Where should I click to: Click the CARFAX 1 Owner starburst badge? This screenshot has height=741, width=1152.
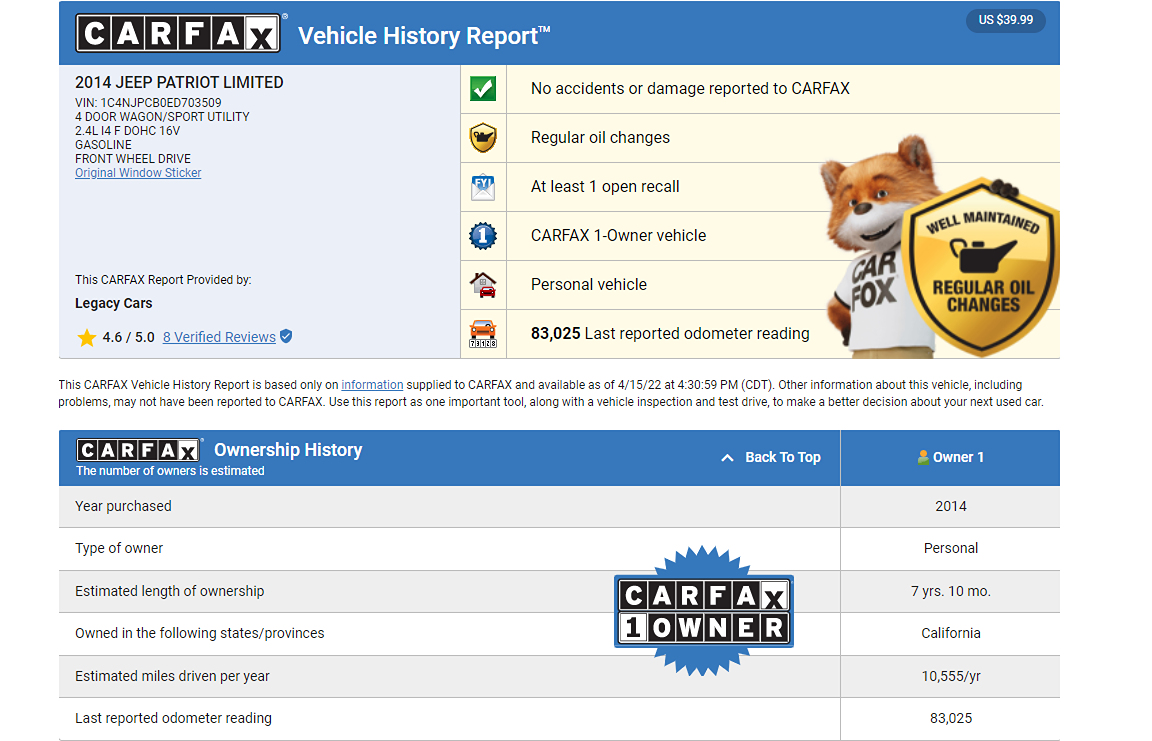tap(704, 611)
